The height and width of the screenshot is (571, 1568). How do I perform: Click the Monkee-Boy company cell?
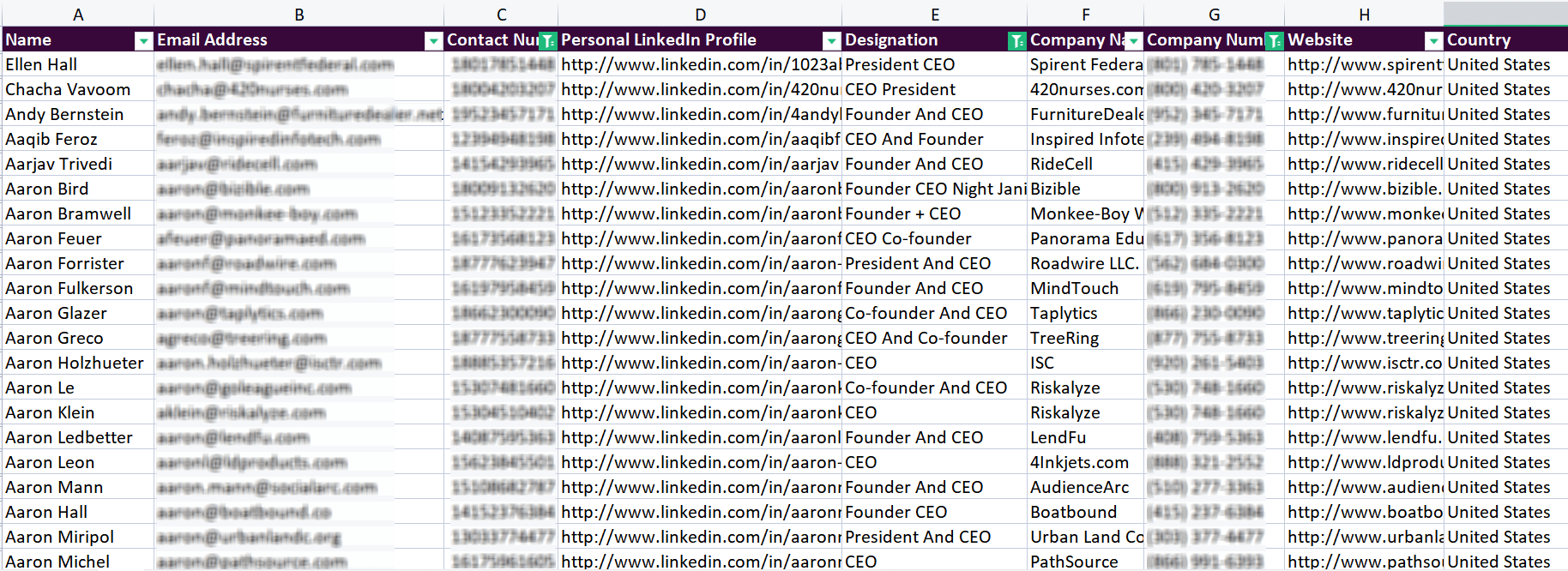1086,213
